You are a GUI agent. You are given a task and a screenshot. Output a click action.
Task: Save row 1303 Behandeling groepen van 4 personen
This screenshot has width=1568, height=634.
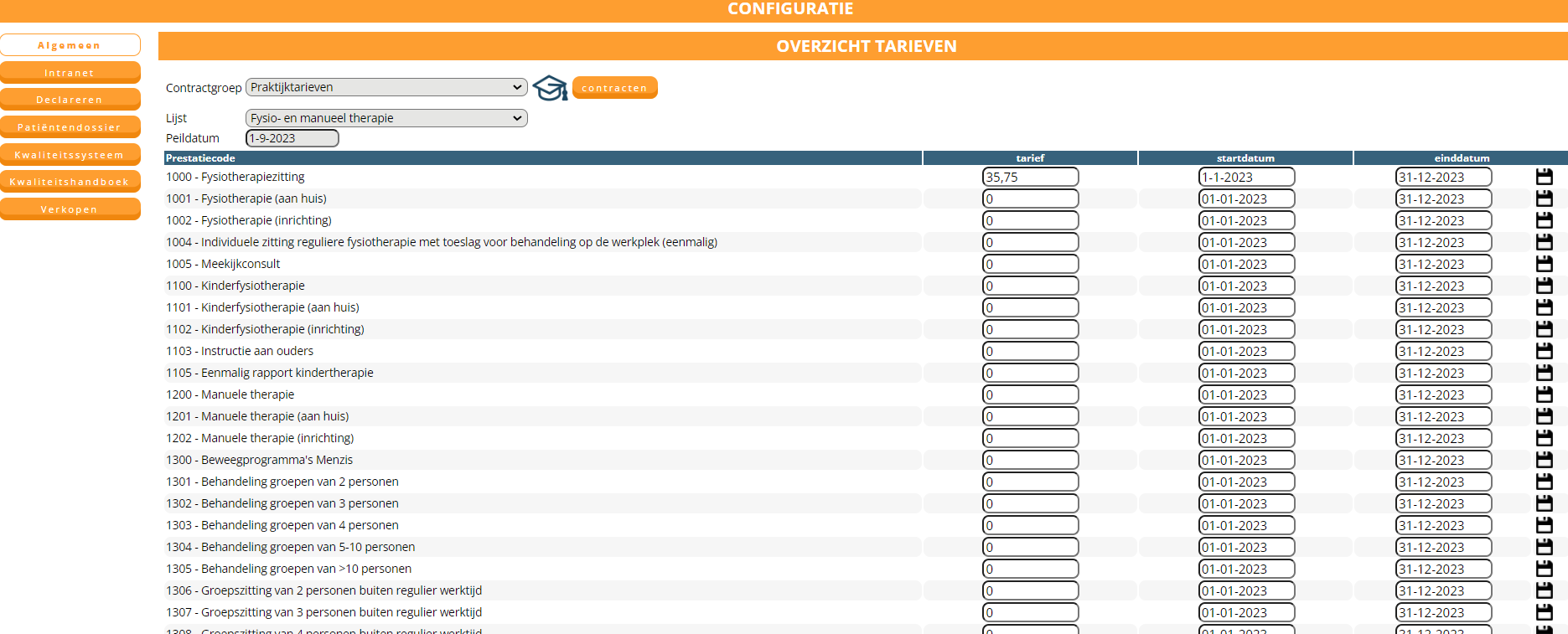tap(1544, 525)
